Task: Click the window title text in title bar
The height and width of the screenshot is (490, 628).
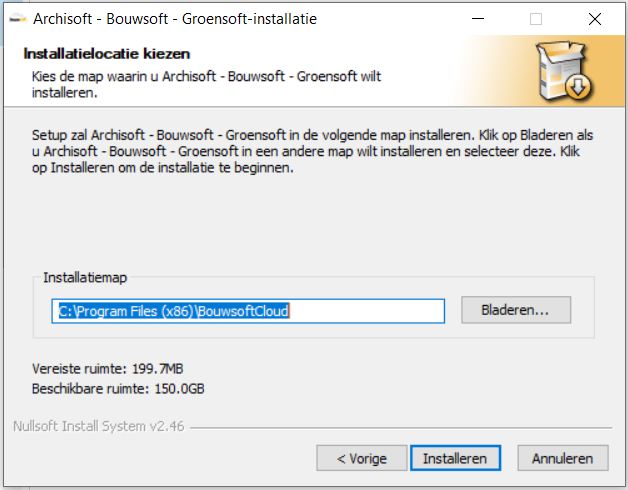Action: pyautogui.click(x=175, y=19)
